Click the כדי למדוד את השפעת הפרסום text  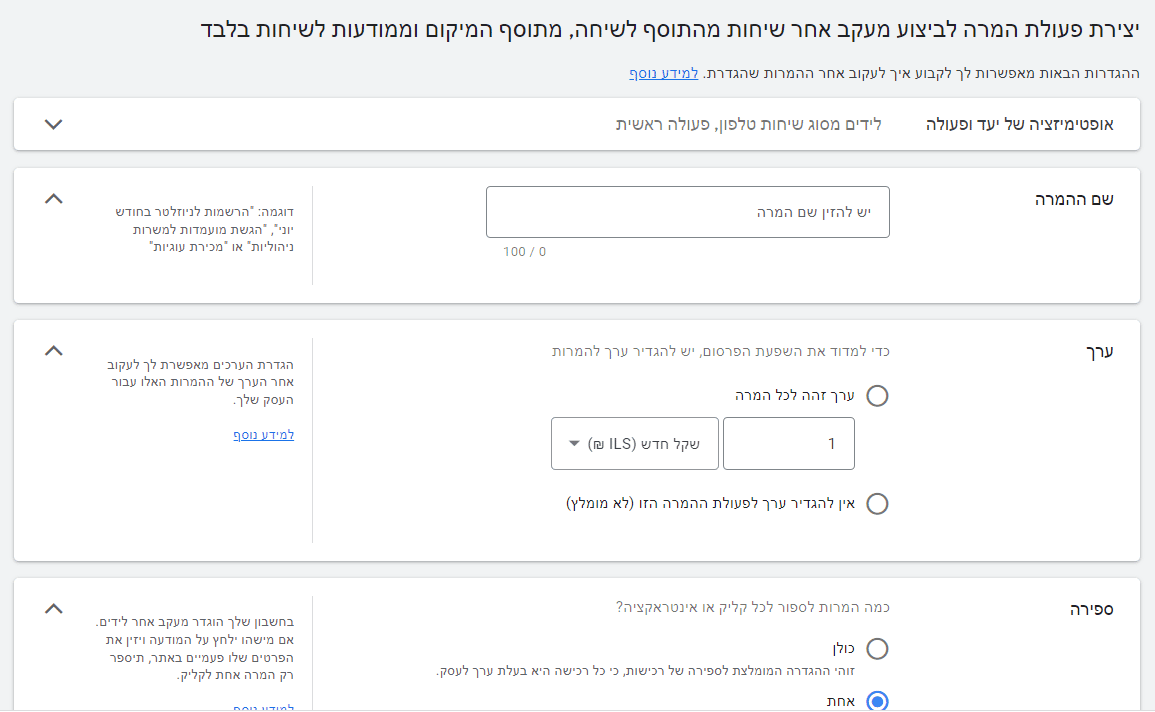[x=720, y=351]
